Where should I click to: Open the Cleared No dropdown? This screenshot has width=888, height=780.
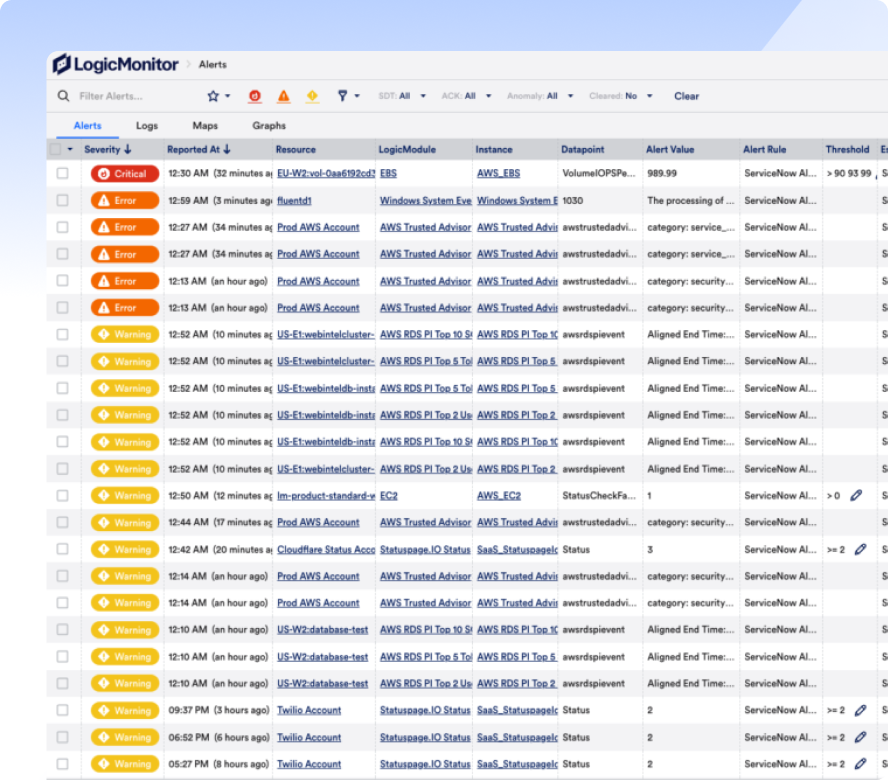pyautogui.click(x=621, y=96)
